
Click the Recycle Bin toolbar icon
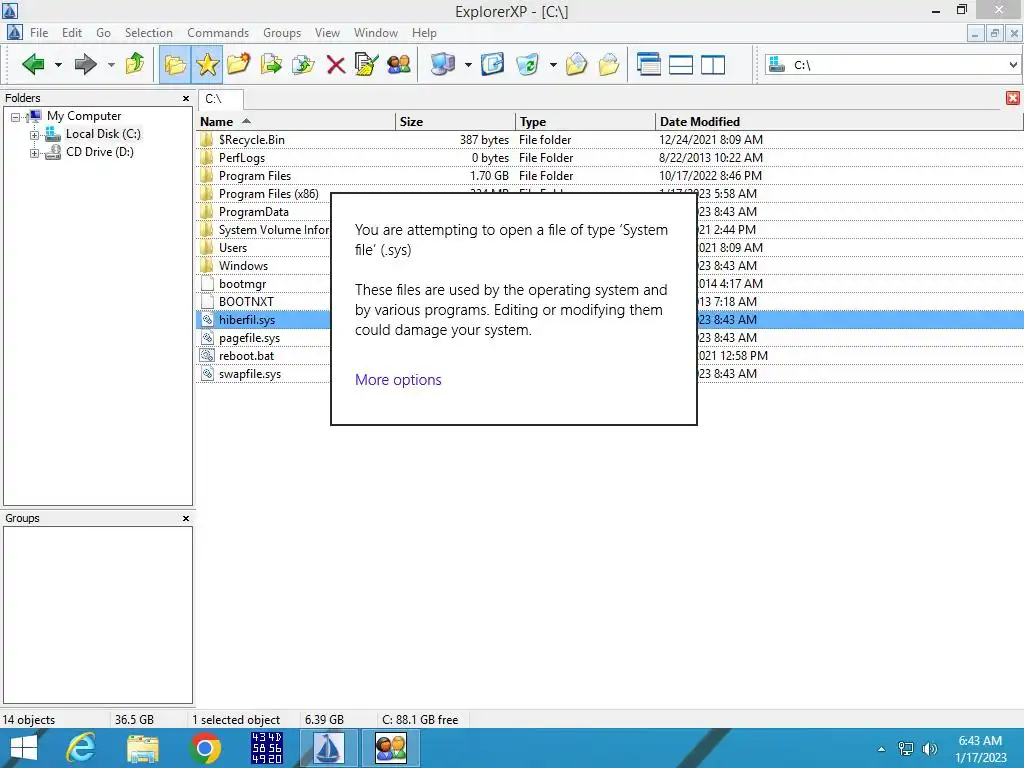[x=527, y=64]
